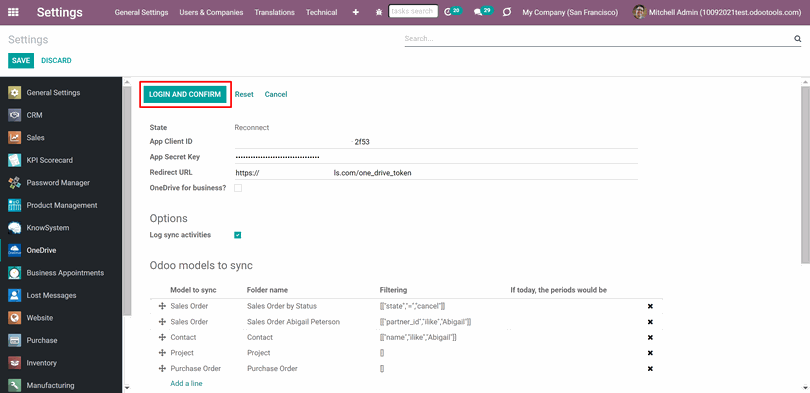Screen dimensions: 810x393
Task: Open the General Settings top menu
Action: tap(142, 12)
